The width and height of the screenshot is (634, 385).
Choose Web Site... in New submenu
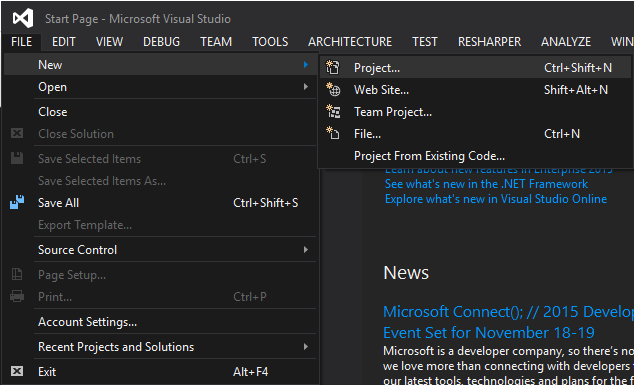coord(476,90)
